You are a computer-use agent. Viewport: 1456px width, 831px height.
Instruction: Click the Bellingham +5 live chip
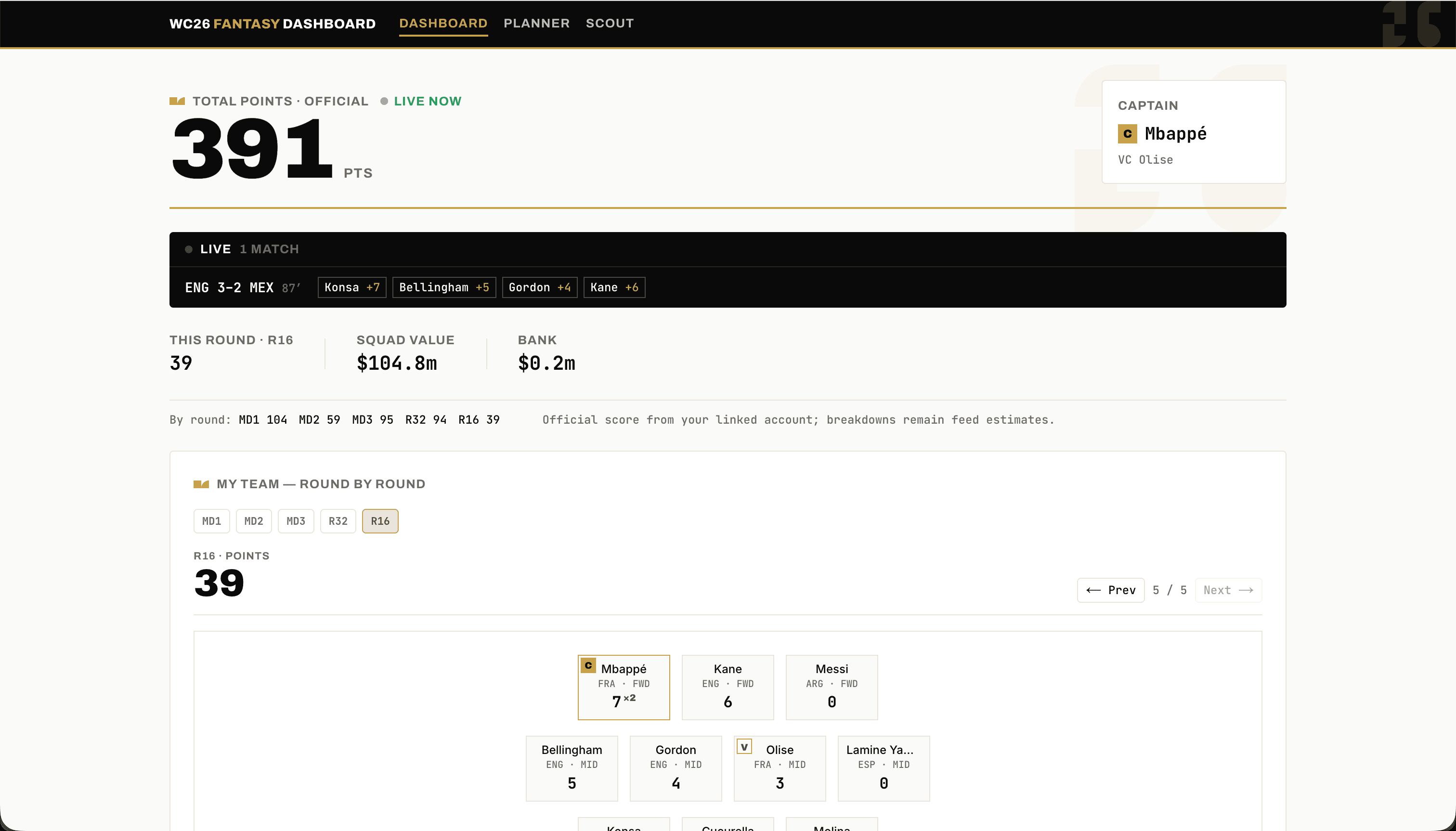tap(444, 287)
